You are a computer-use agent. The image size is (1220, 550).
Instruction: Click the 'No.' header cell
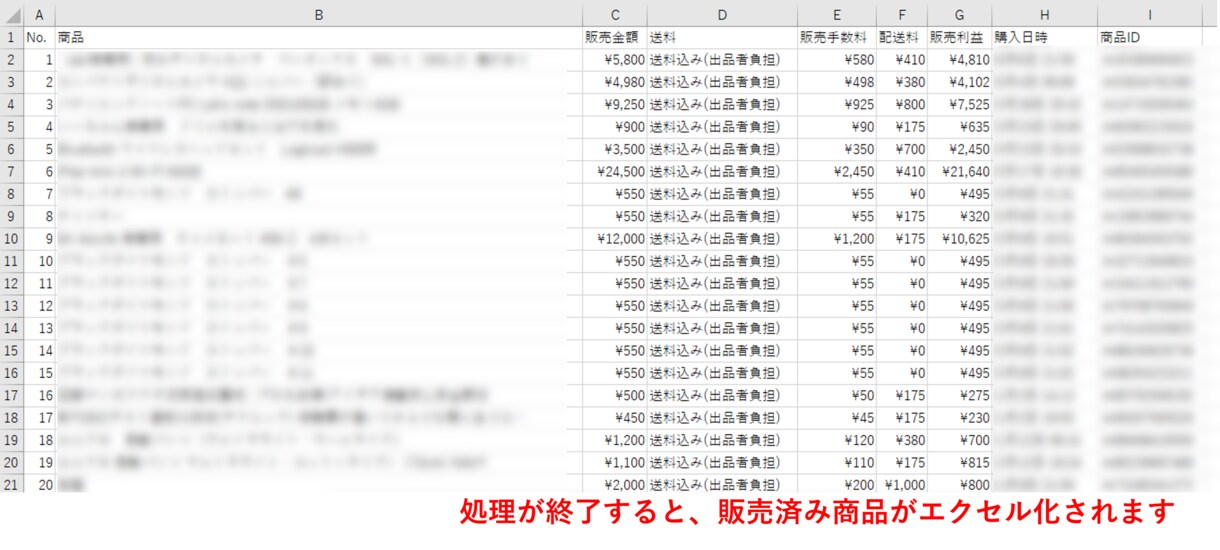pyautogui.click(x=39, y=37)
